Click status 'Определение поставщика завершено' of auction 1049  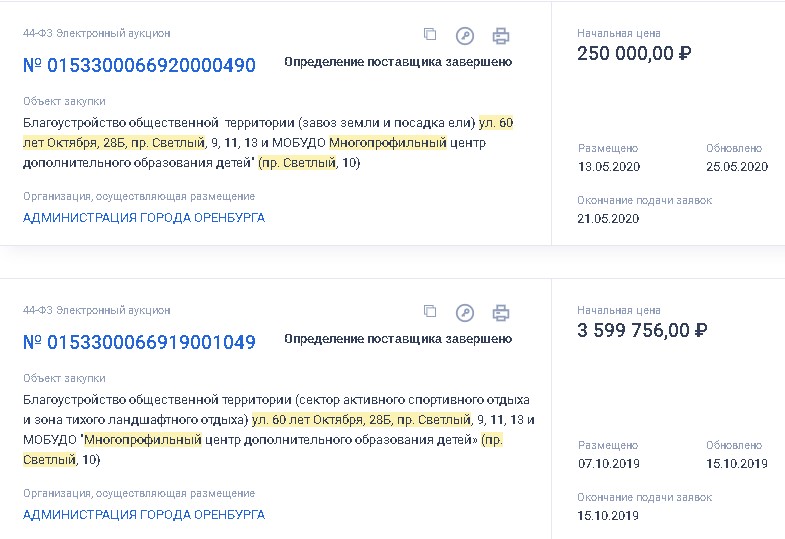point(398,339)
